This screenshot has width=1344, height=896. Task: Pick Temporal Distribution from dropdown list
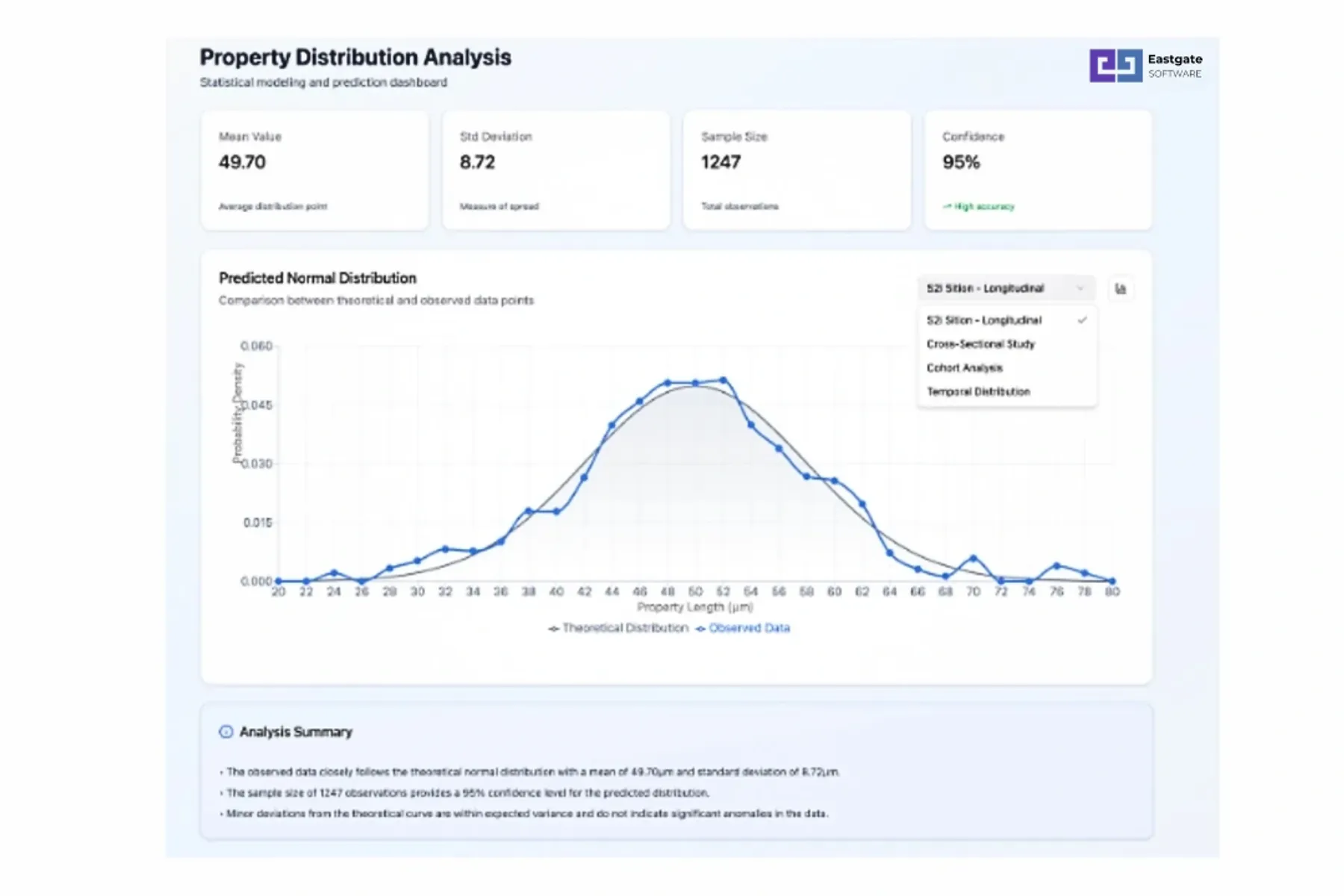[x=978, y=392]
